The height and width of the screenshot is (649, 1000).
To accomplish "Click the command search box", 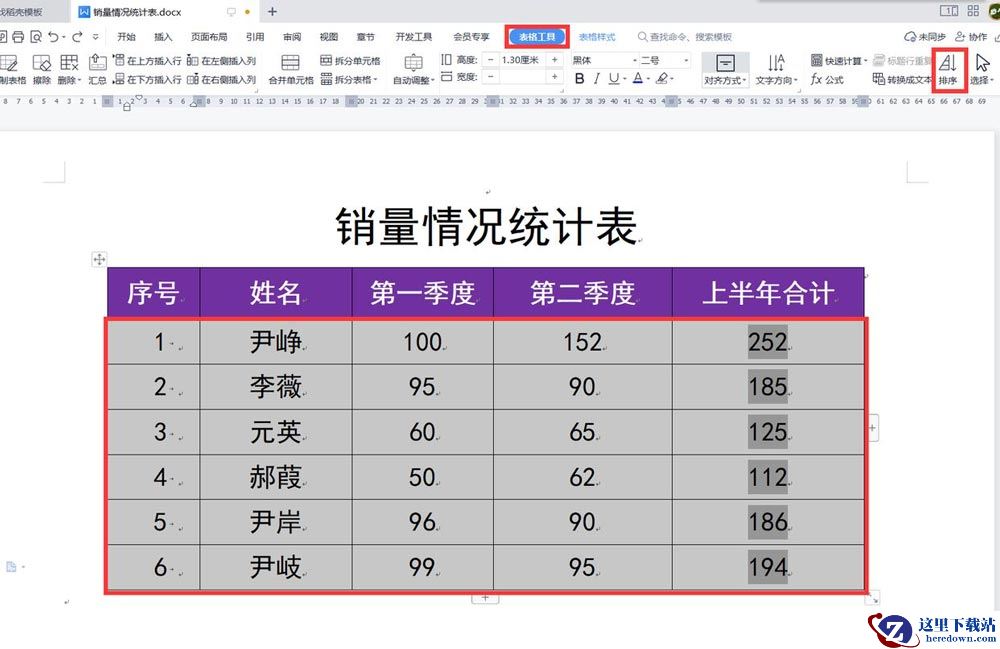I will 692,37.
